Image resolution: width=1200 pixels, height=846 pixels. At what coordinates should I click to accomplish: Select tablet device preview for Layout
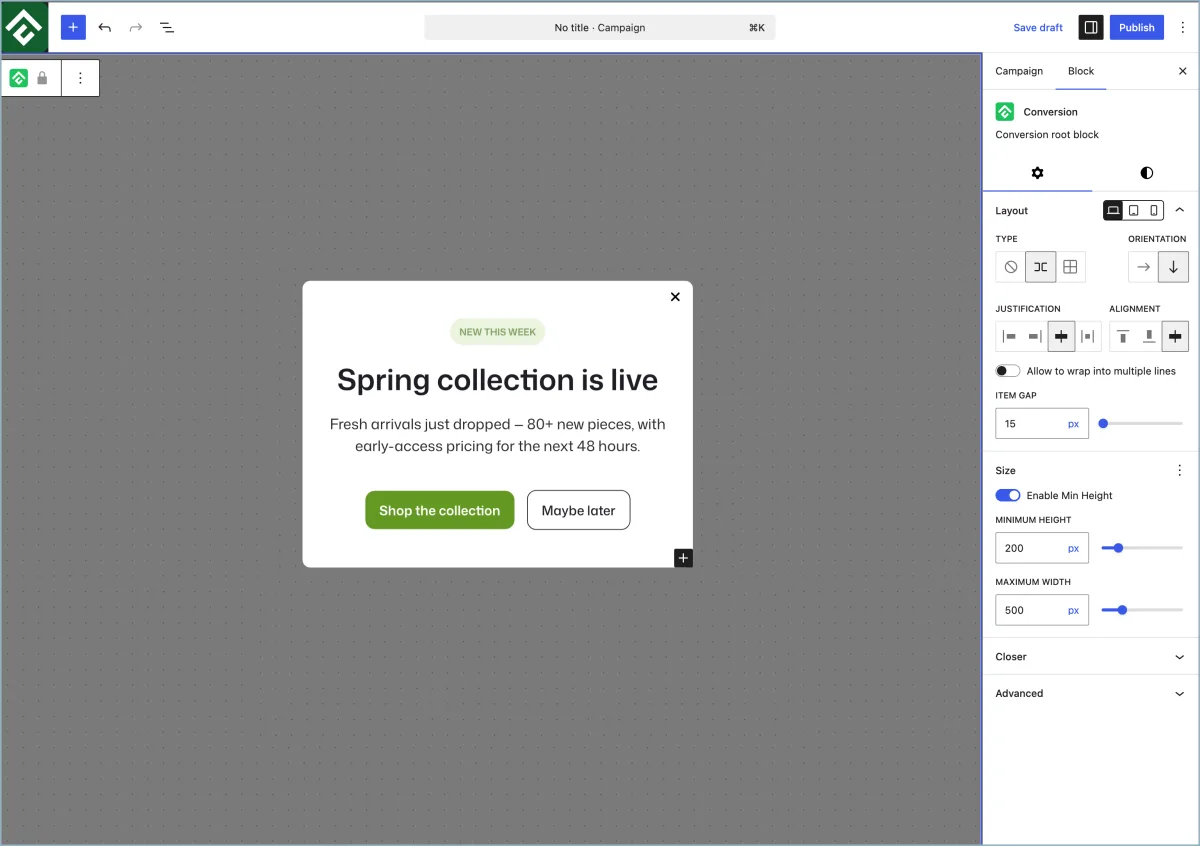(1134, 210)
